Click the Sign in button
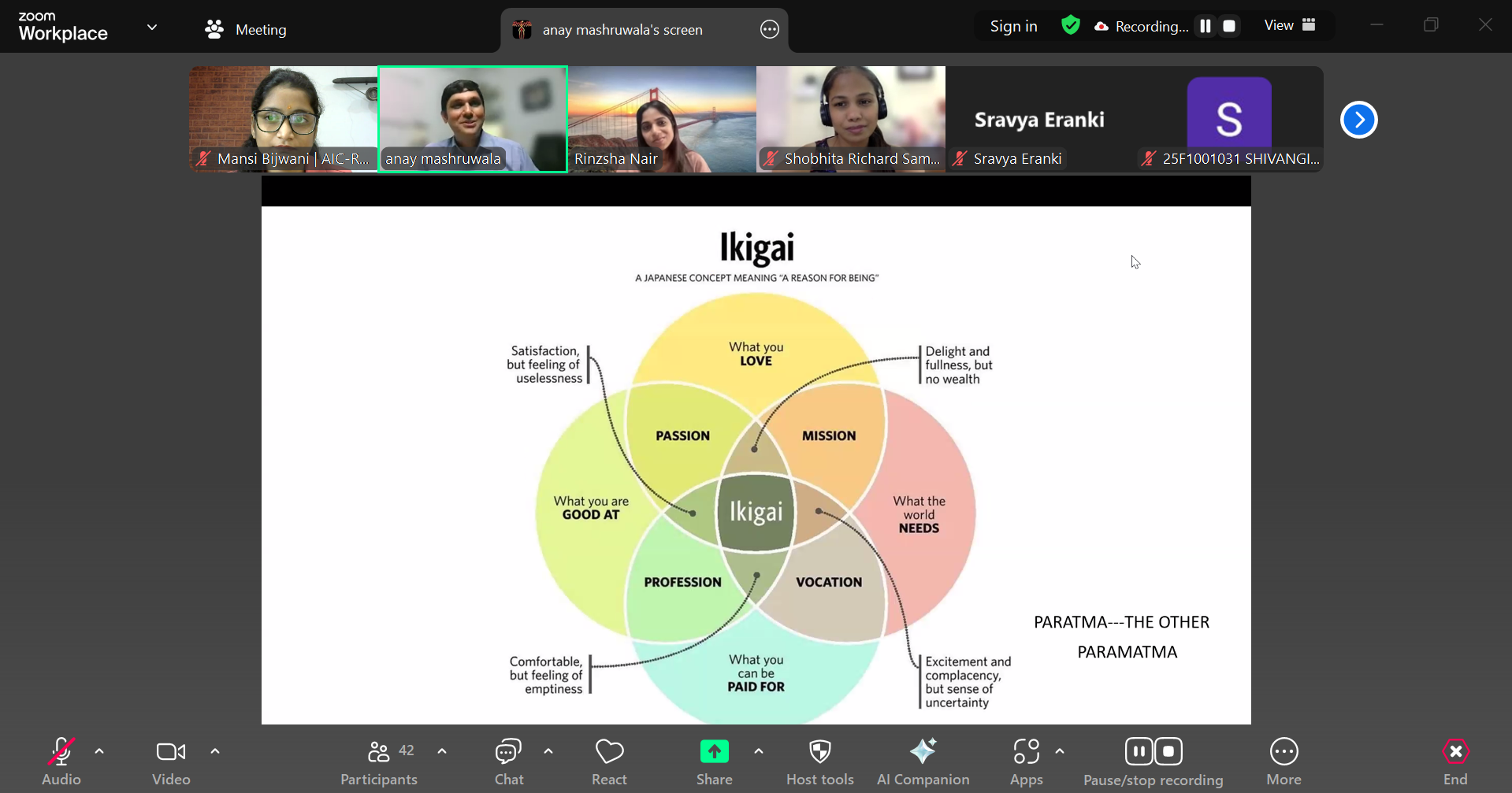 (x=1013, y=26)
